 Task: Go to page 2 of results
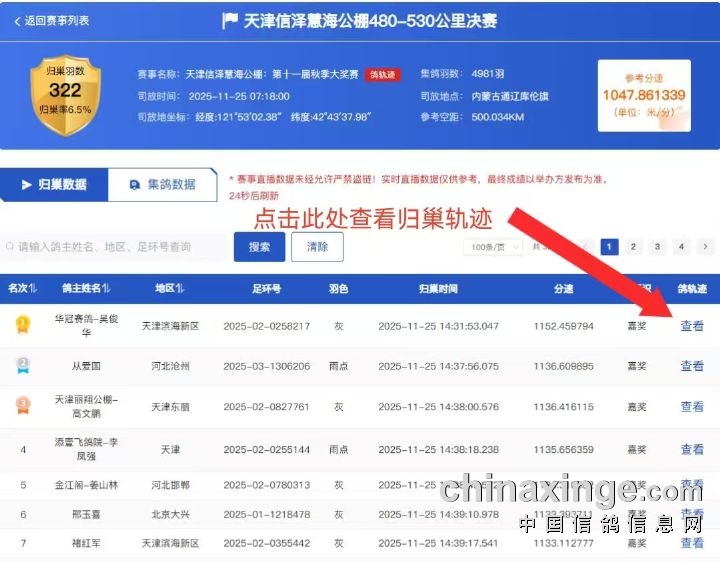pos(633,246)
